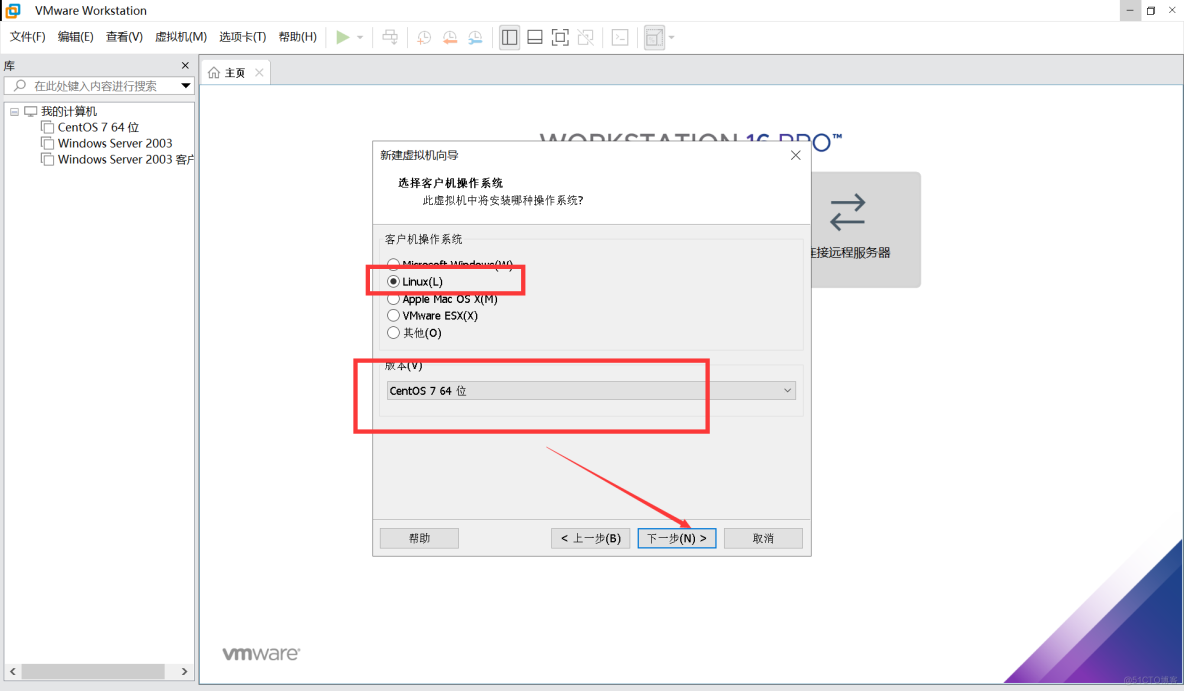
Task: Click the 下一步(N) next button
Action: point(677,538)
